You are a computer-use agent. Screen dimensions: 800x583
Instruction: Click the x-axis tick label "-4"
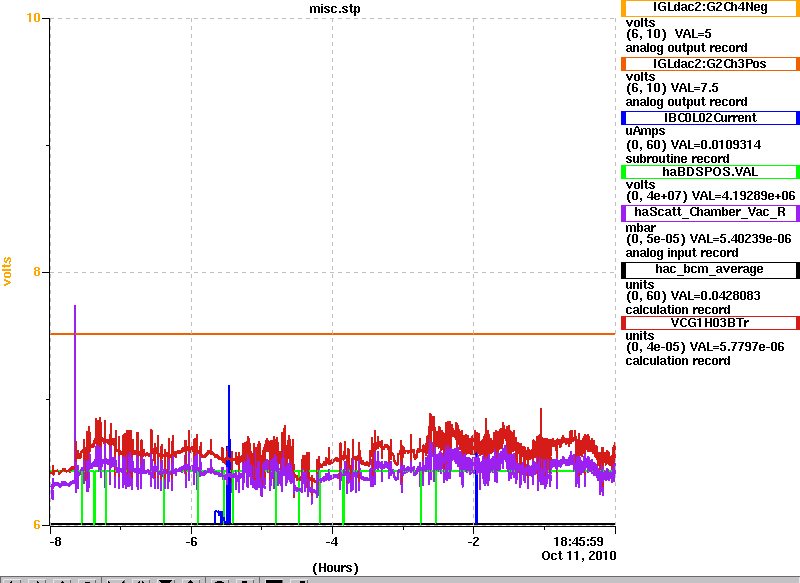[x=332, y=542]
